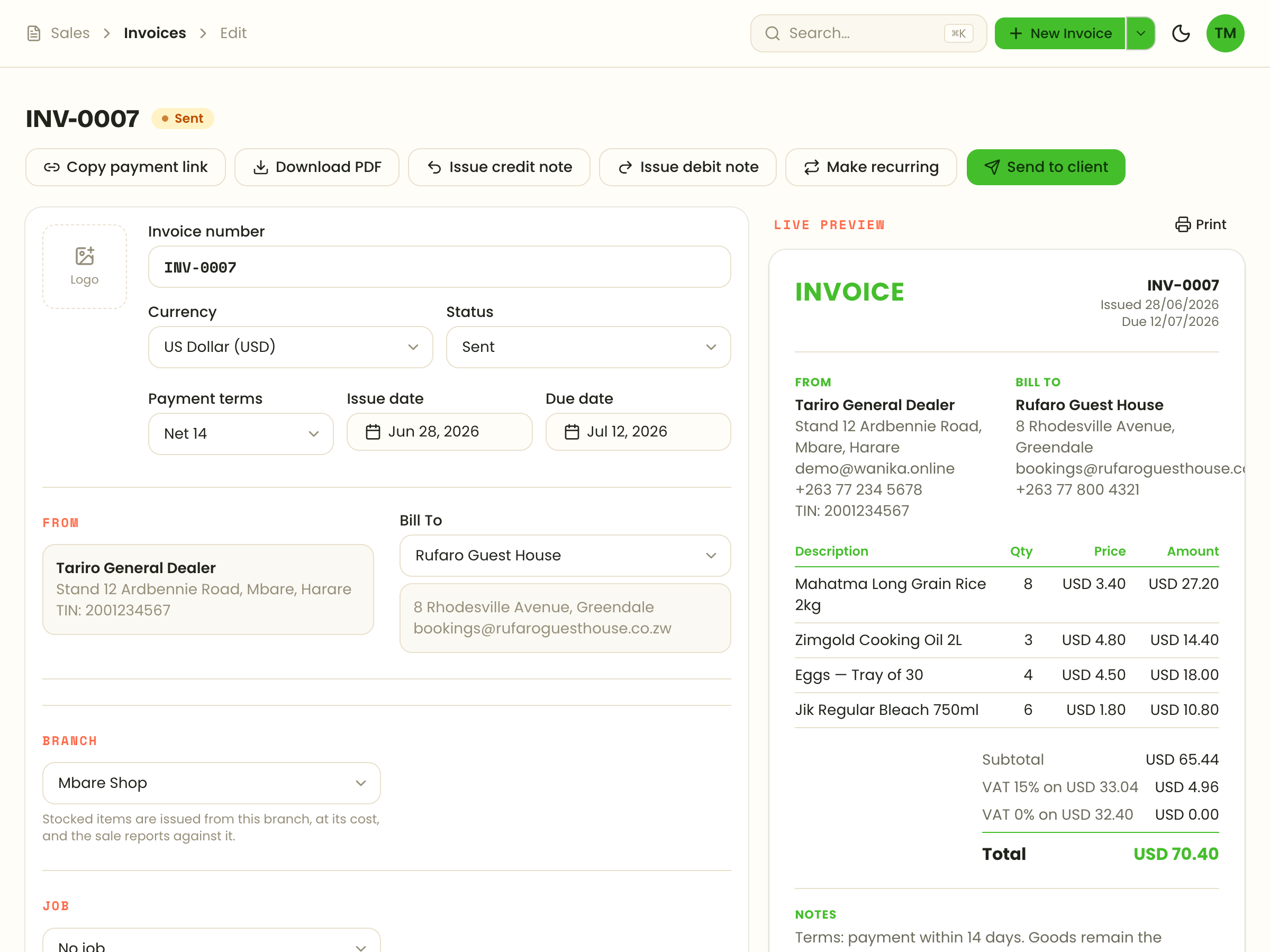Click Mahatma Long Grain Rice row description
The height and width of the screenshot is (952, 1270).
[891, 594]
